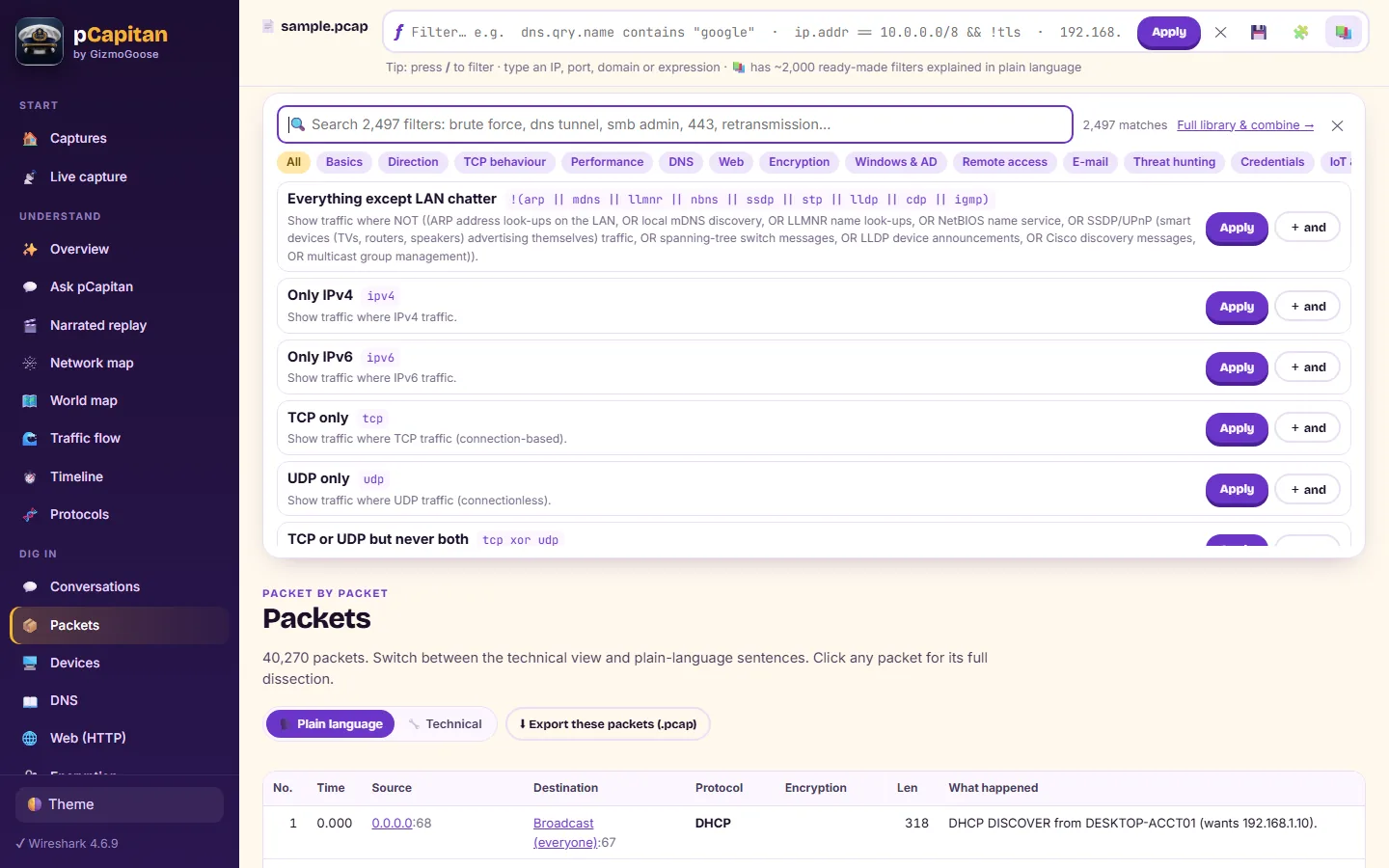
Task: Open the Overview page
Action: tap(120, 249)
